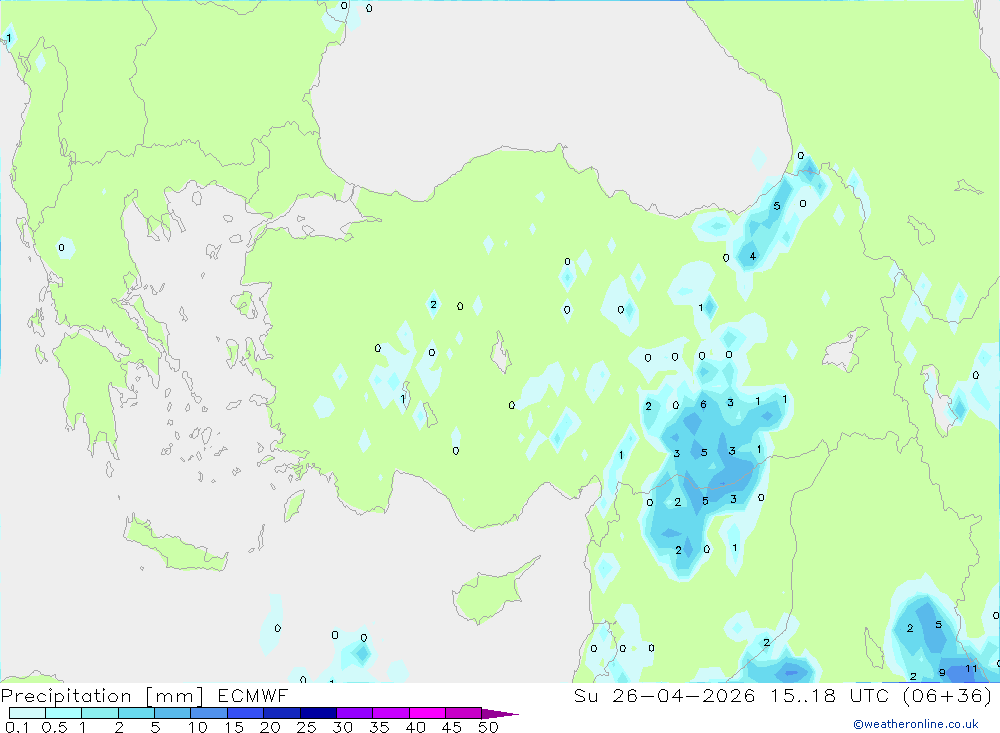Open the weatheronline.co.uk link
The height and width of the screenshot is (733, 1000).
tap(916, 724)
